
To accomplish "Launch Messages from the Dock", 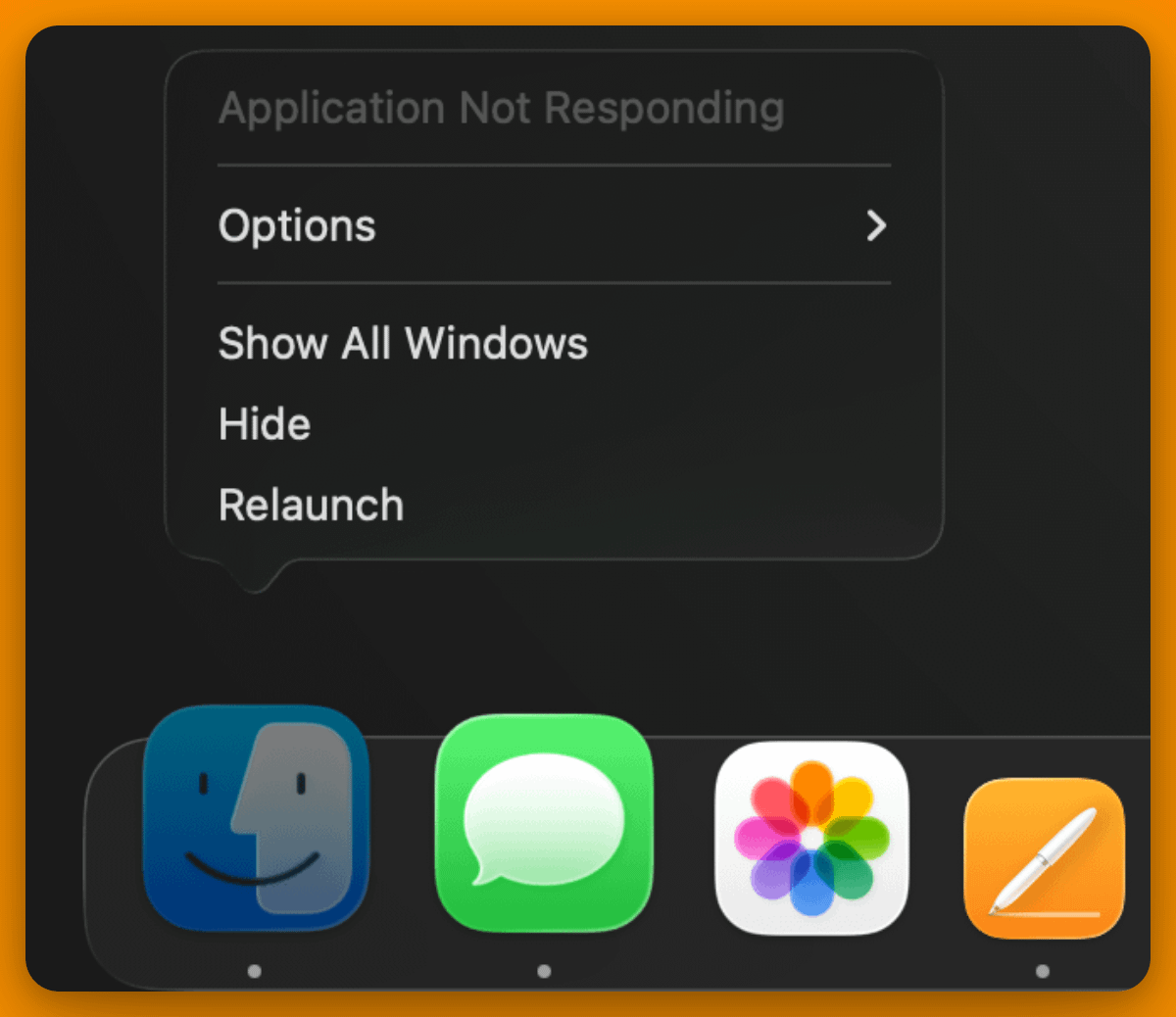I will click(x=544, y=823).
